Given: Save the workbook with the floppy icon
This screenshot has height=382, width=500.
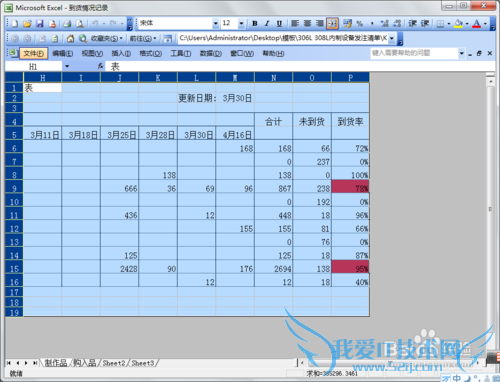Looking at the screenshot, I should click(40, 23).
